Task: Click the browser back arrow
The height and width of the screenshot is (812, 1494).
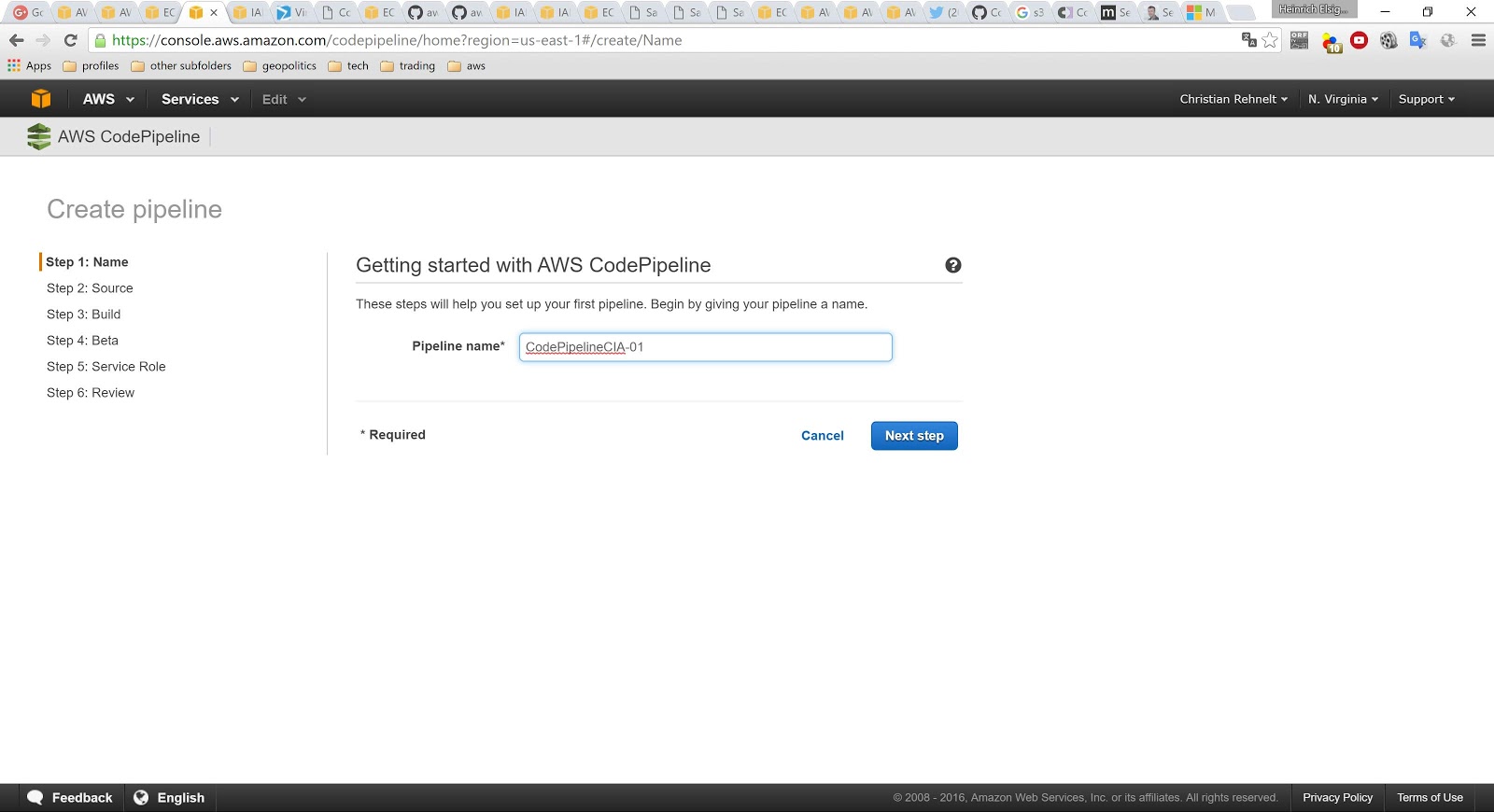Action: point(16,40)
